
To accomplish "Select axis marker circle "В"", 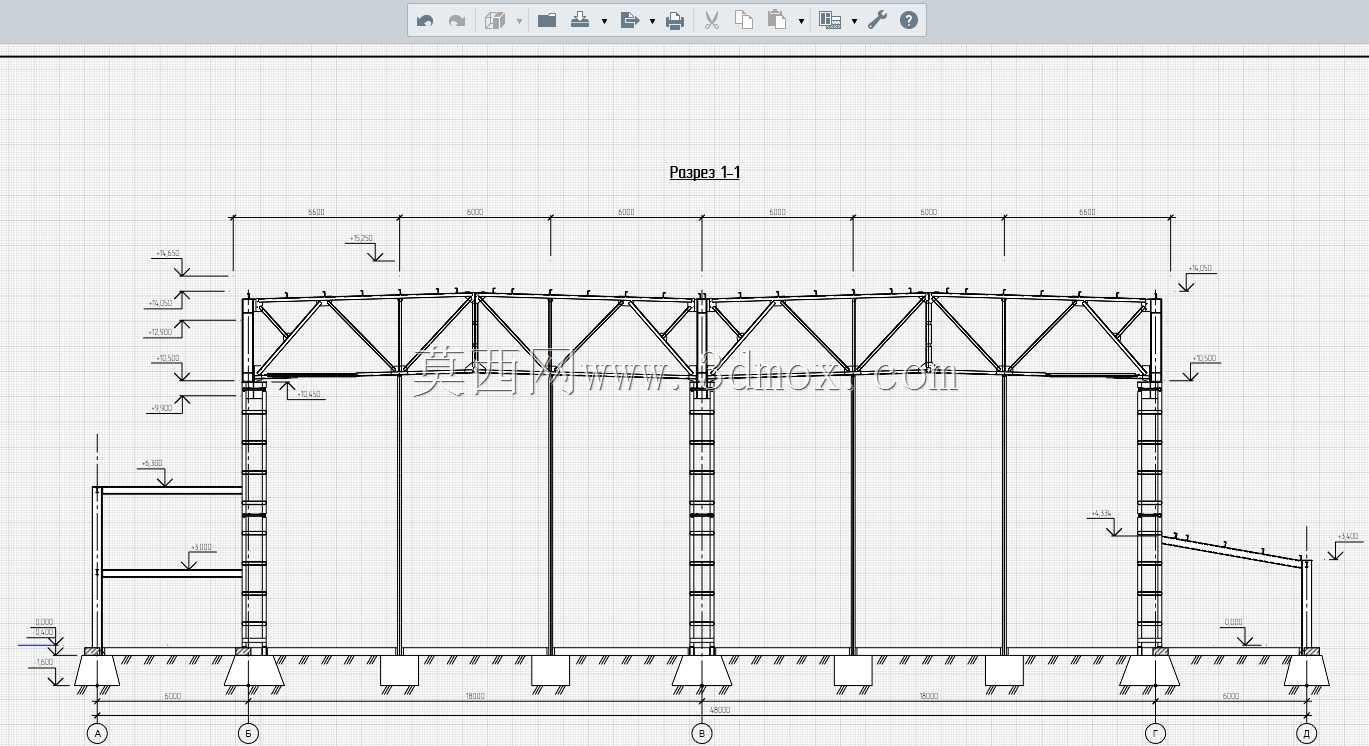I will coord(702,734).
